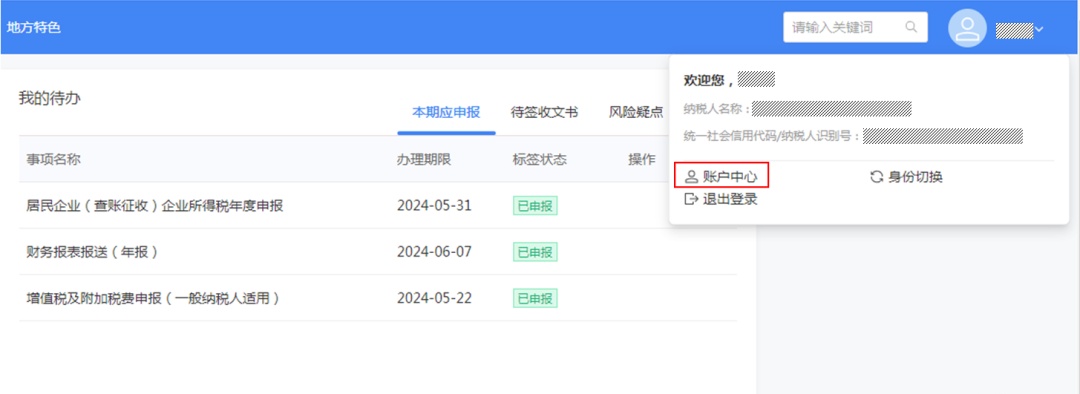
Task: Click the user avatar icon
Action: (968, 28)
